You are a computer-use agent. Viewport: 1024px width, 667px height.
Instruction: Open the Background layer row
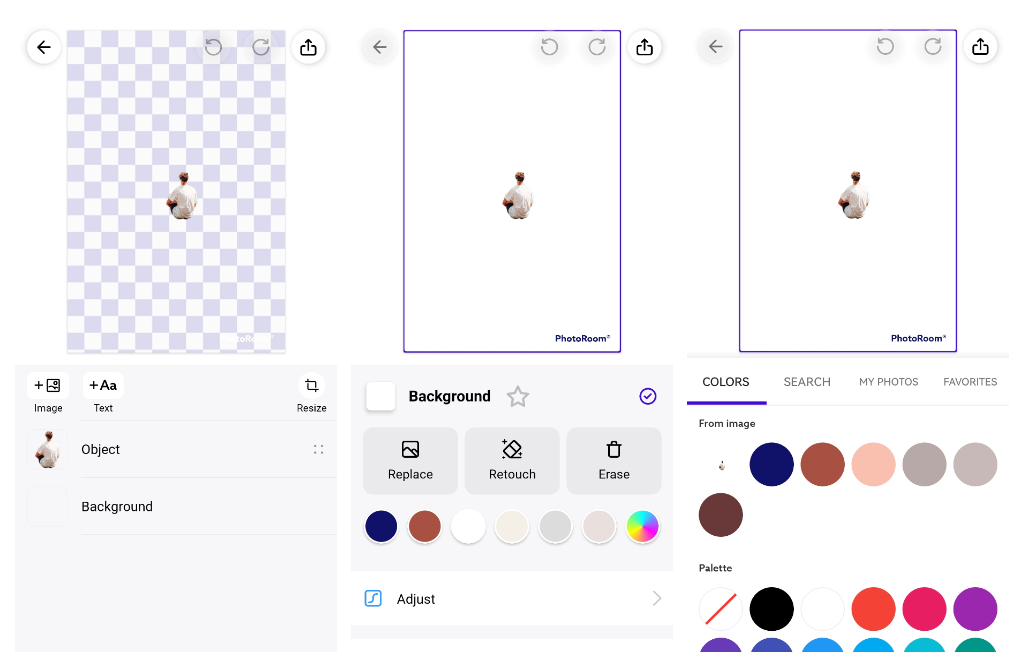point(176,507)
